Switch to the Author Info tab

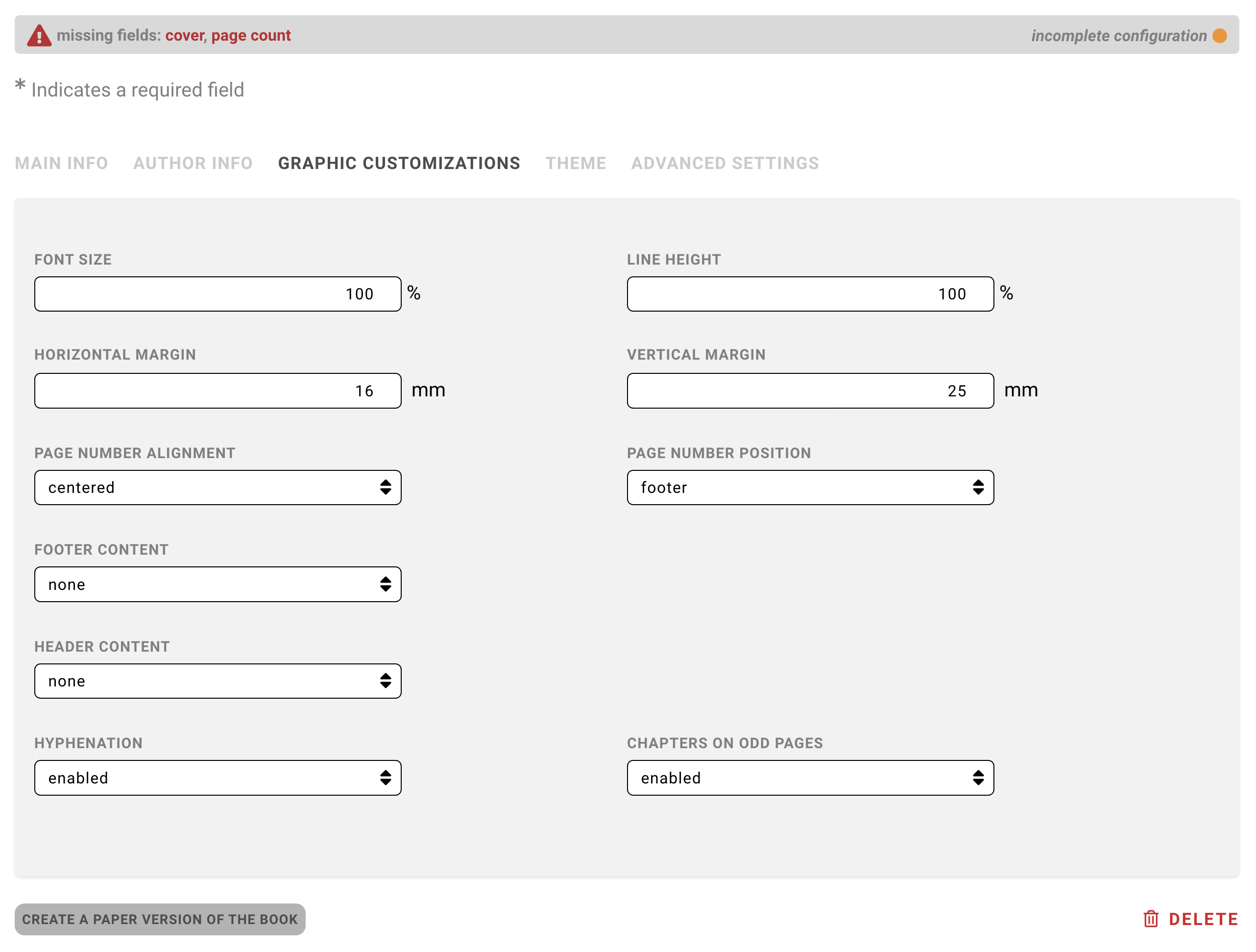tap(193, 163)
